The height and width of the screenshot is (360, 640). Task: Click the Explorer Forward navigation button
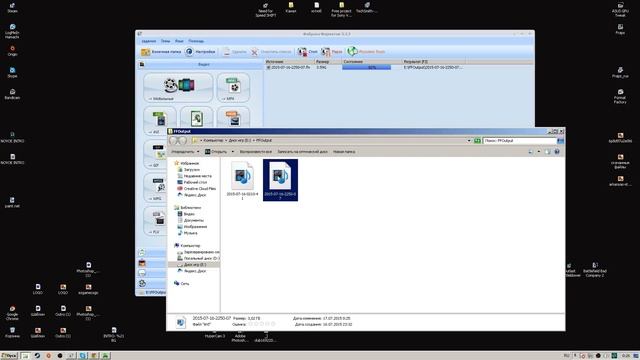[183, 140]
